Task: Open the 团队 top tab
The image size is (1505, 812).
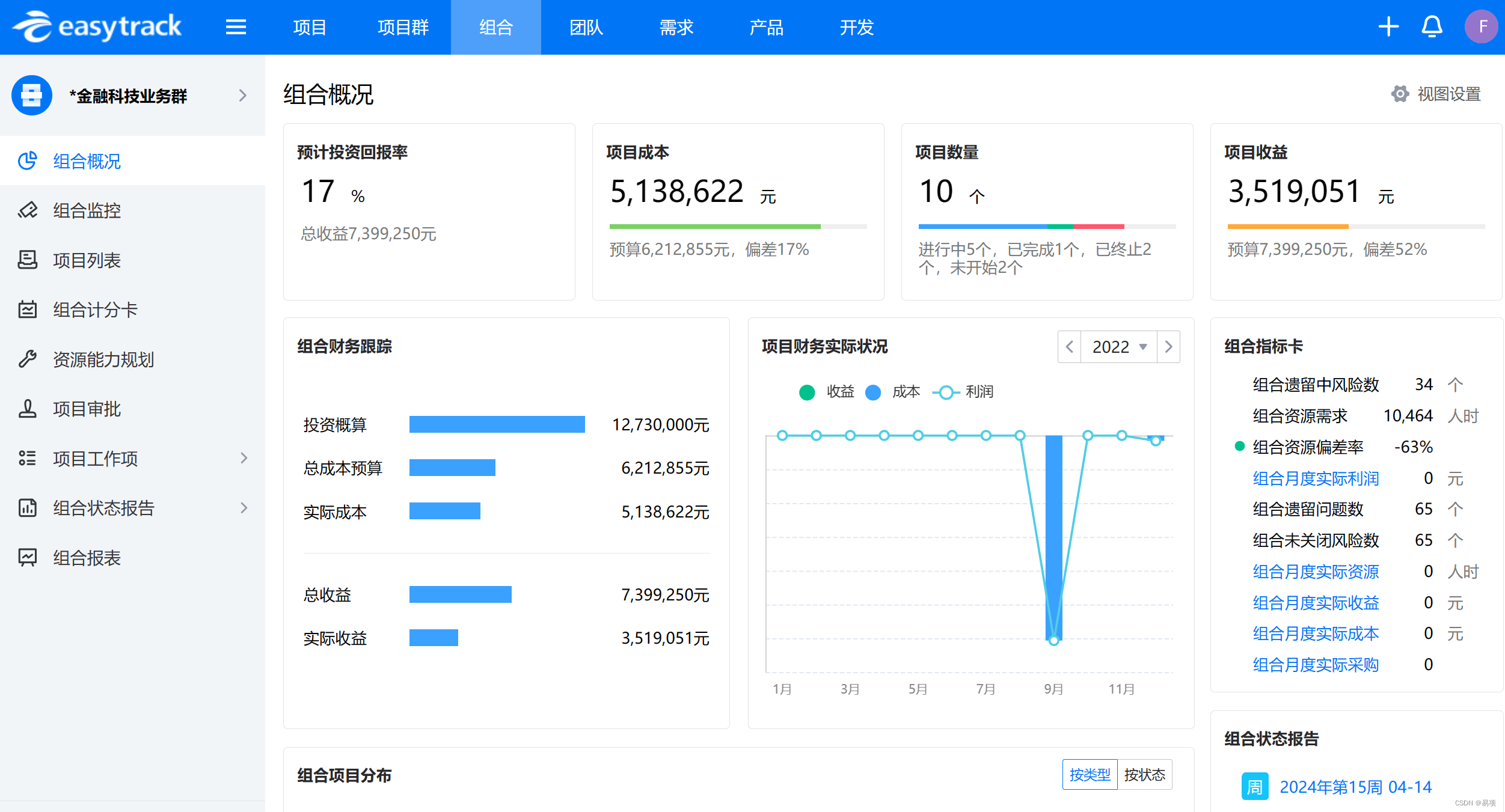Action: point(586,27)
